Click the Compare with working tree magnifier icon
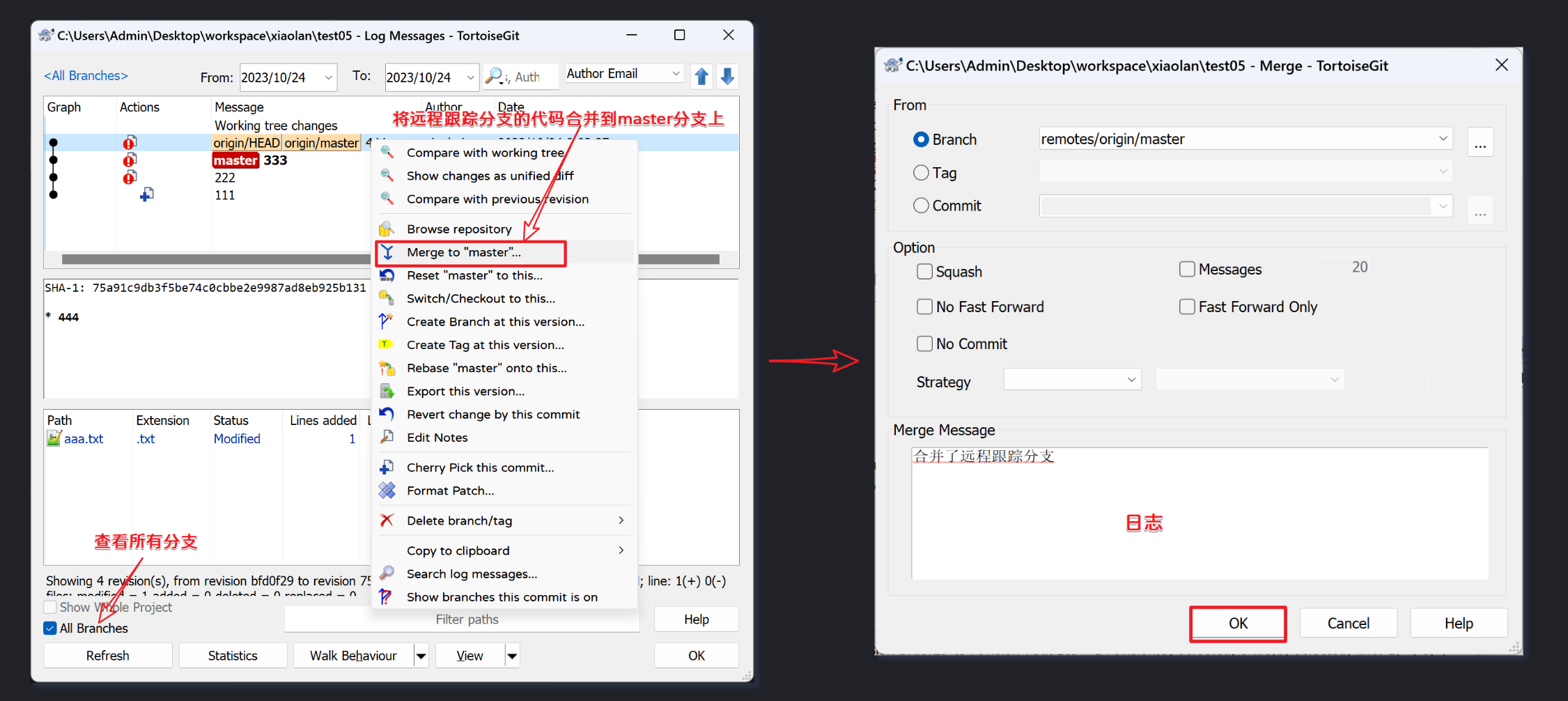The height and width of the screenshot is (701, 1568). coord(387,153)
